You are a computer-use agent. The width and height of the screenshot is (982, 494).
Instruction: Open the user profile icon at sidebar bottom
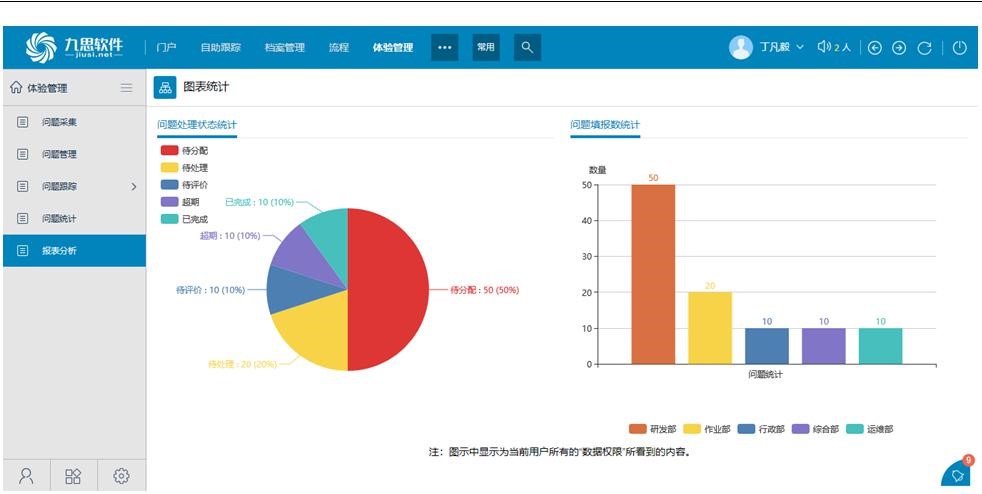[26, 476]
